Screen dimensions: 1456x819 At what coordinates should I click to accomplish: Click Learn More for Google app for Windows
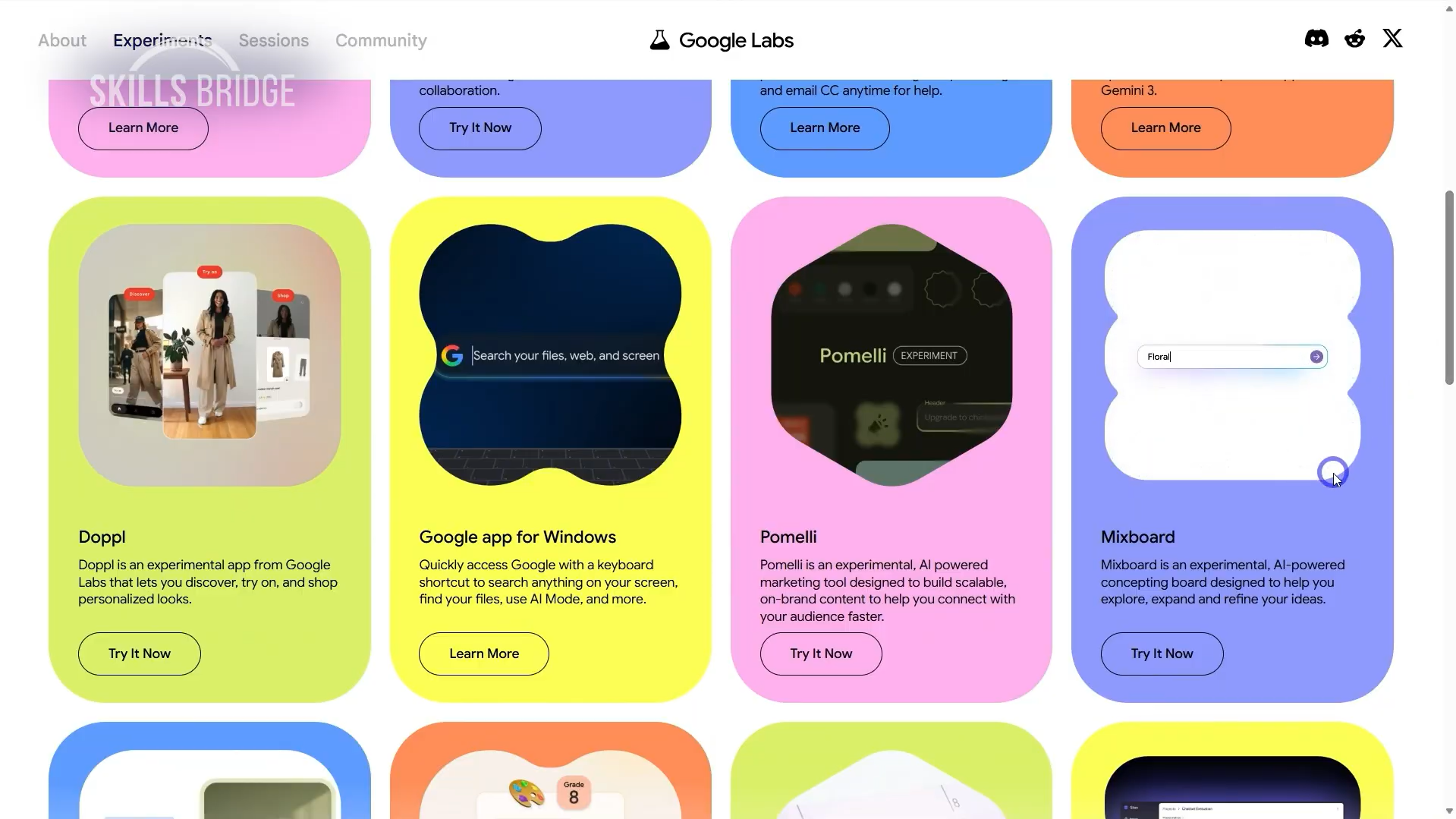tap(484, 654)
